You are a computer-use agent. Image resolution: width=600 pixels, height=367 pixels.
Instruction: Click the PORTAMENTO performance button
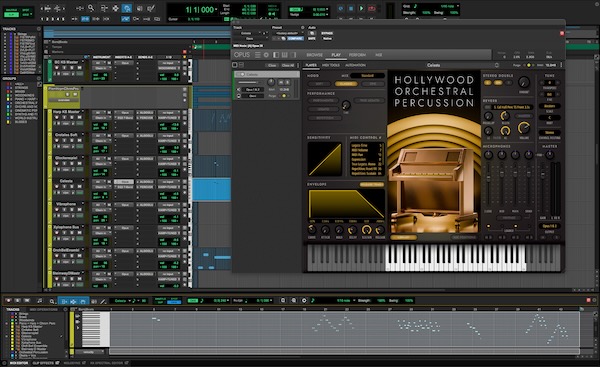click(x=323, y=101)
